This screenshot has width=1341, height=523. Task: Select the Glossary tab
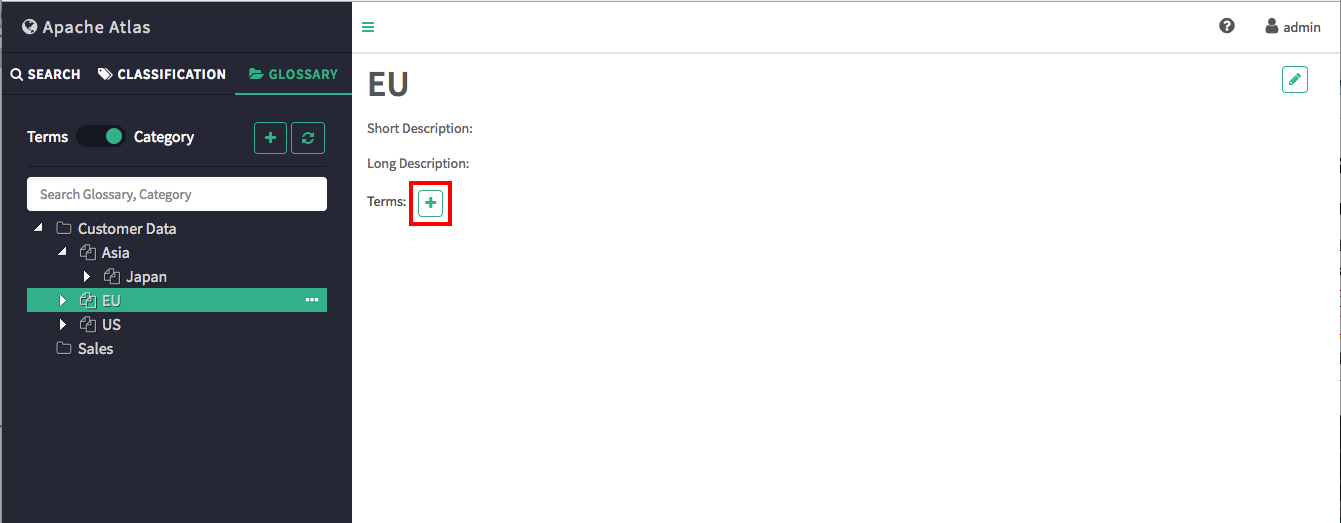(293, 74)
